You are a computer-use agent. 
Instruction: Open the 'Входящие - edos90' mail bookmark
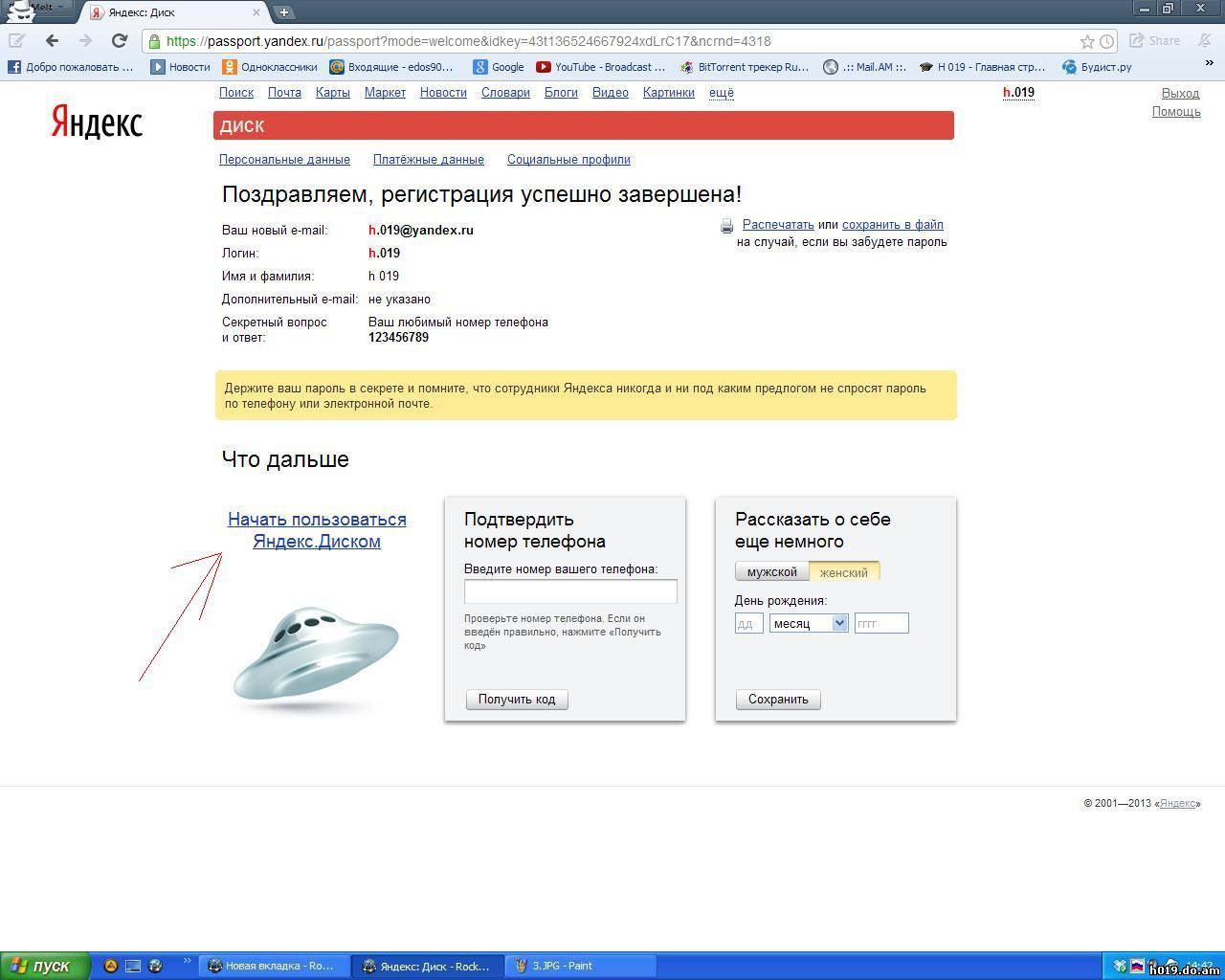tap(391, 67)
